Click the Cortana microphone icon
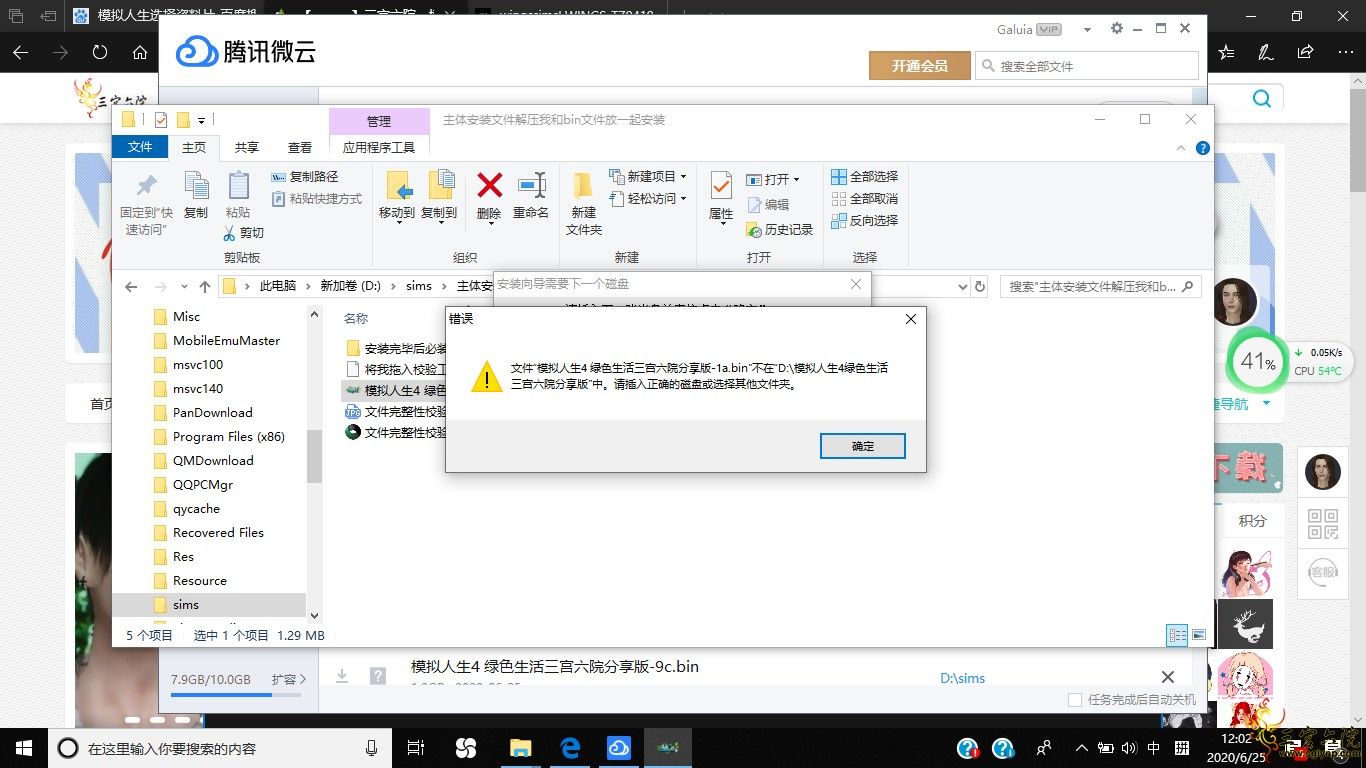Image resolution: width=1366 pixels, height=768 pixels. [x=372, y=748]
